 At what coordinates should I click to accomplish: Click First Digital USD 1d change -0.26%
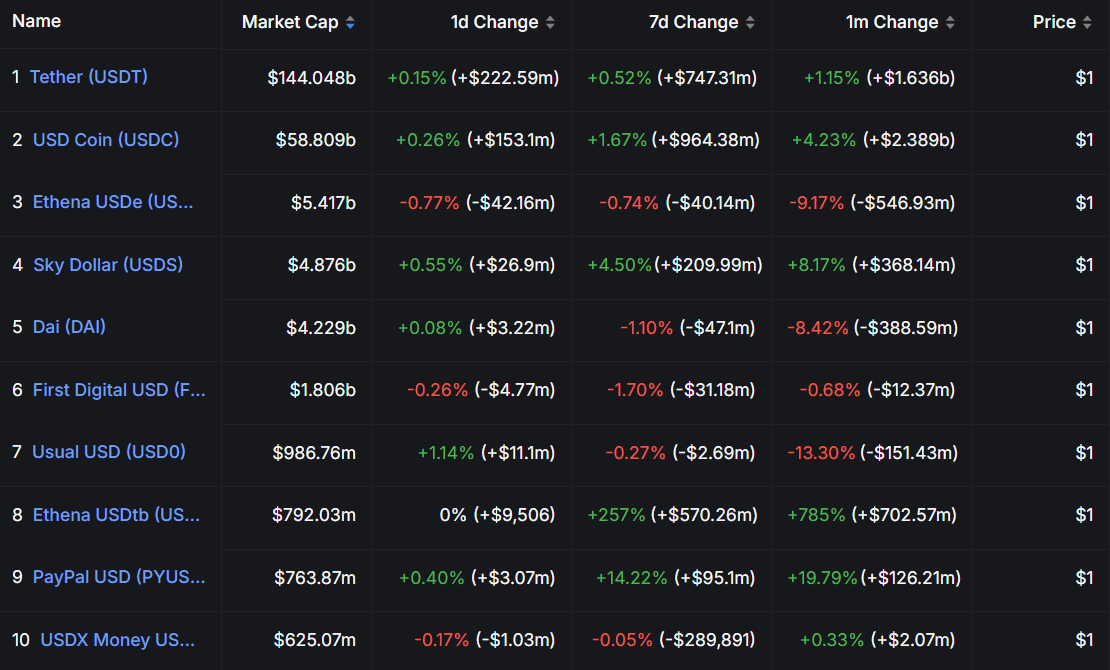pyautogui.click(x=437, y=390)
